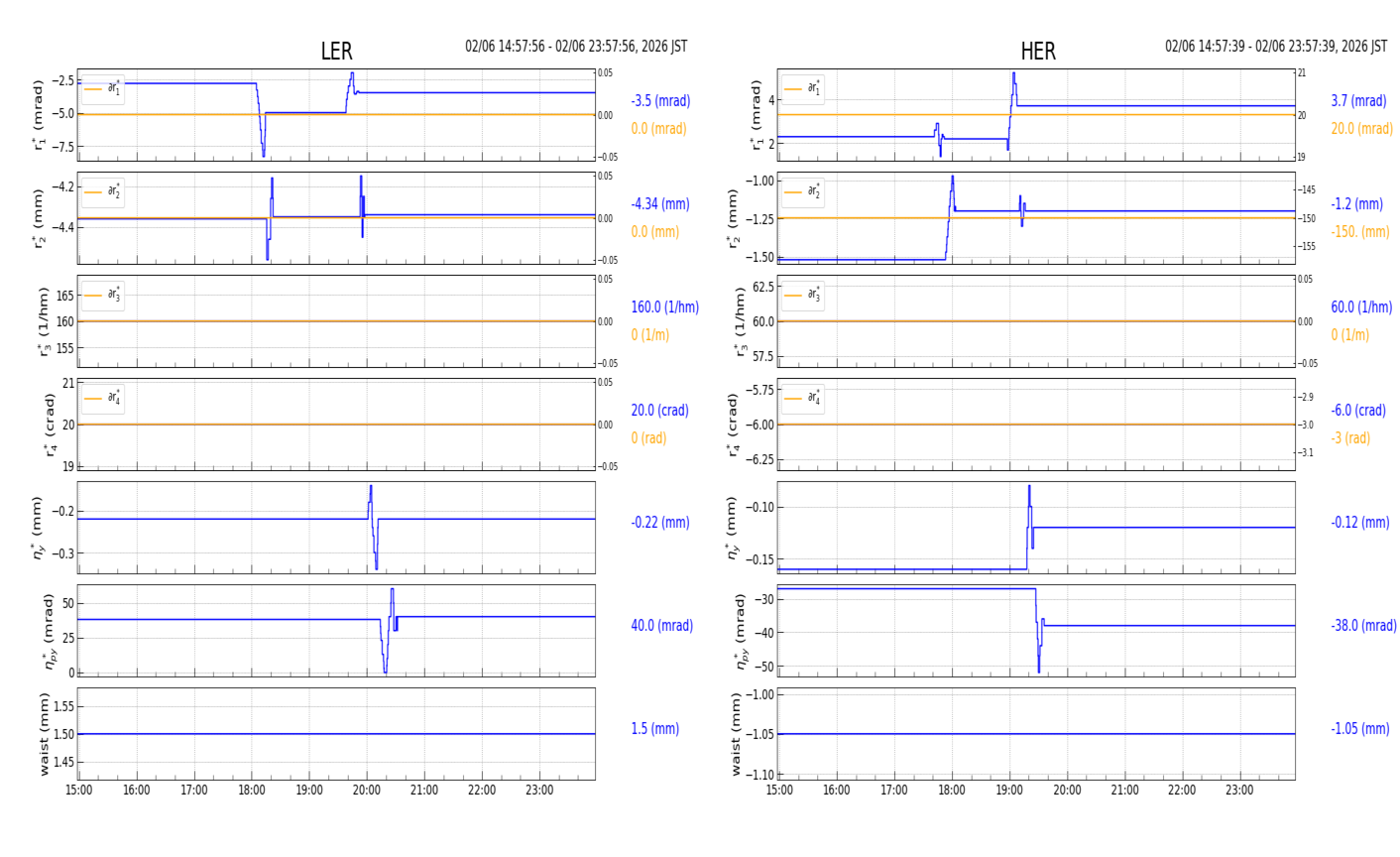Click the LER value 40.0 (mrad)
Screen dimensions: 1400x857
[x=662, y=626]
